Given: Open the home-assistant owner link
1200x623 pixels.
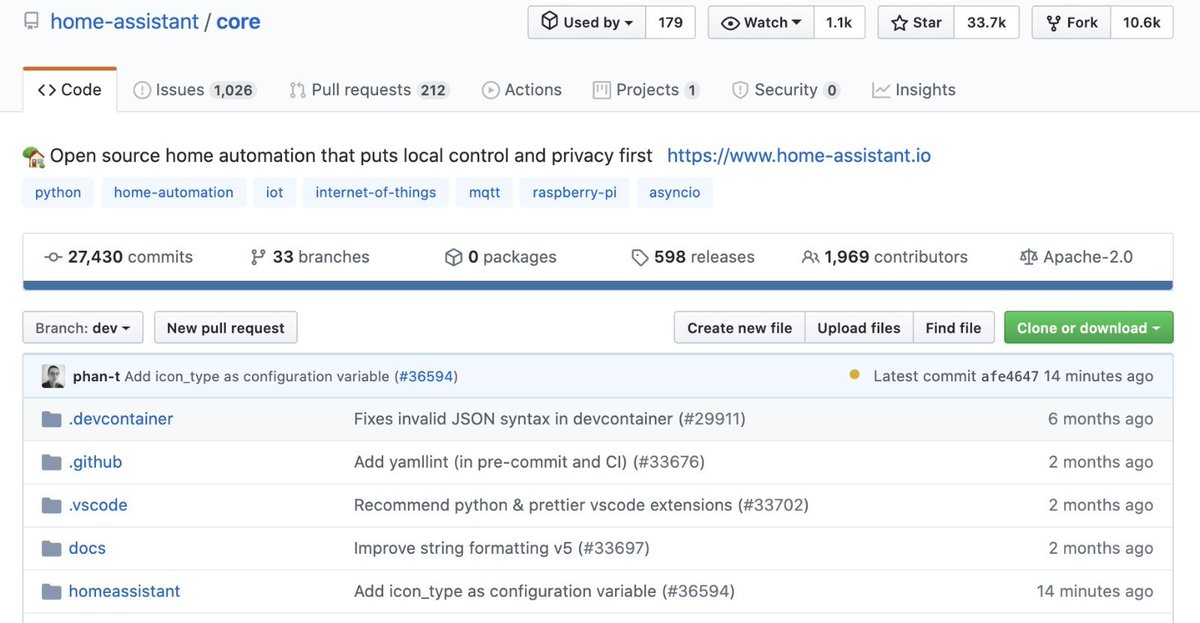Looking at the screenshot, I should coord(125,22).
